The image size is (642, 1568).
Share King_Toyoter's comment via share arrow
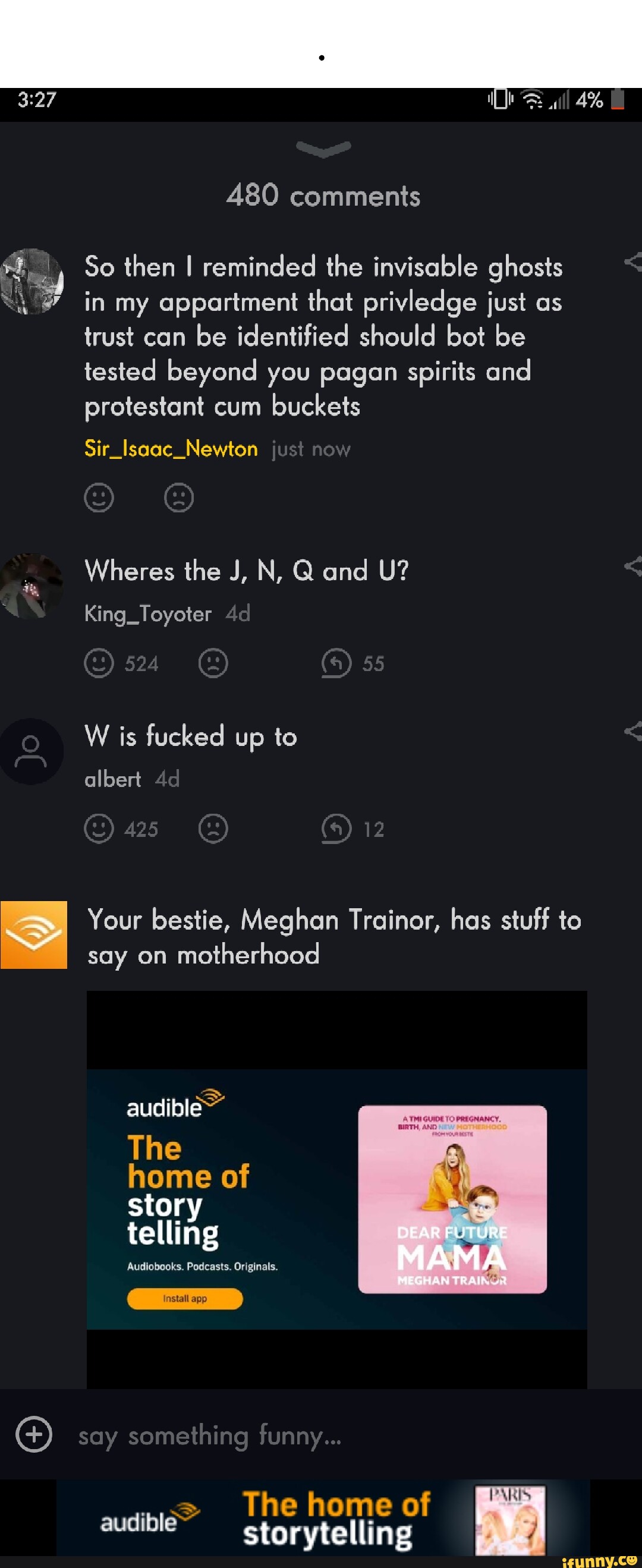point(634,566)
